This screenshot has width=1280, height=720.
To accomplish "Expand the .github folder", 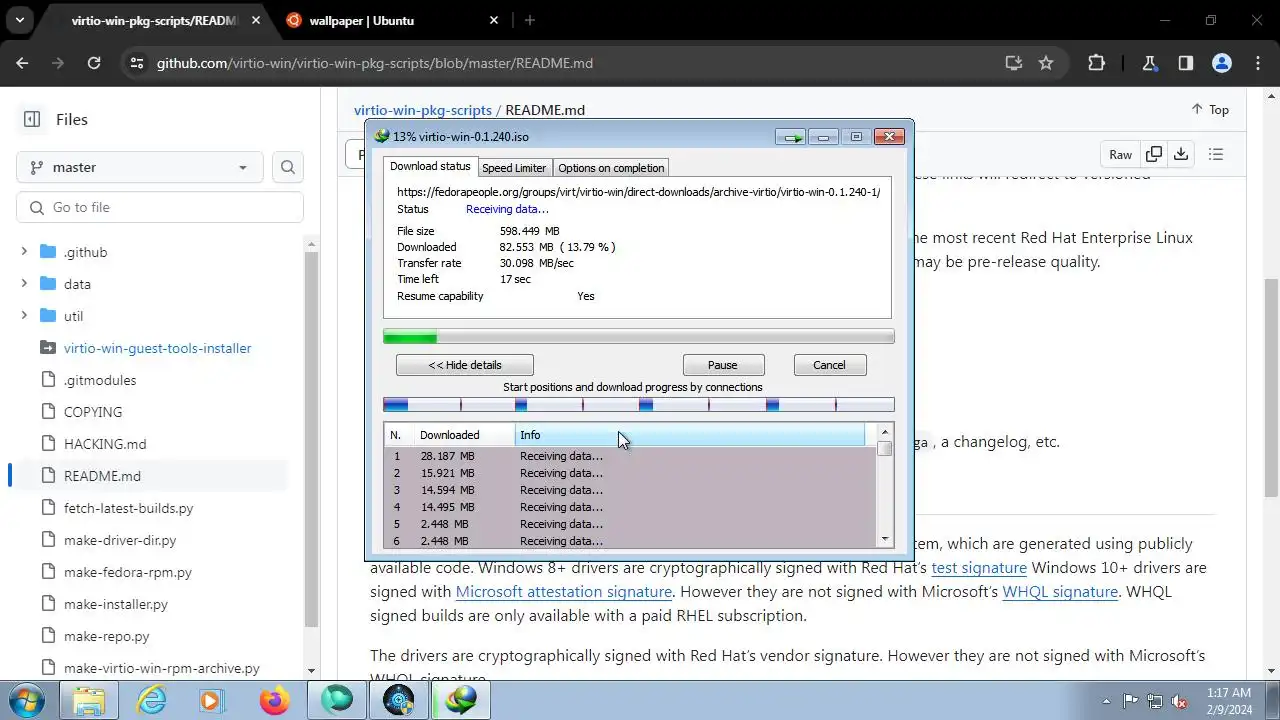I will point(24,252).
